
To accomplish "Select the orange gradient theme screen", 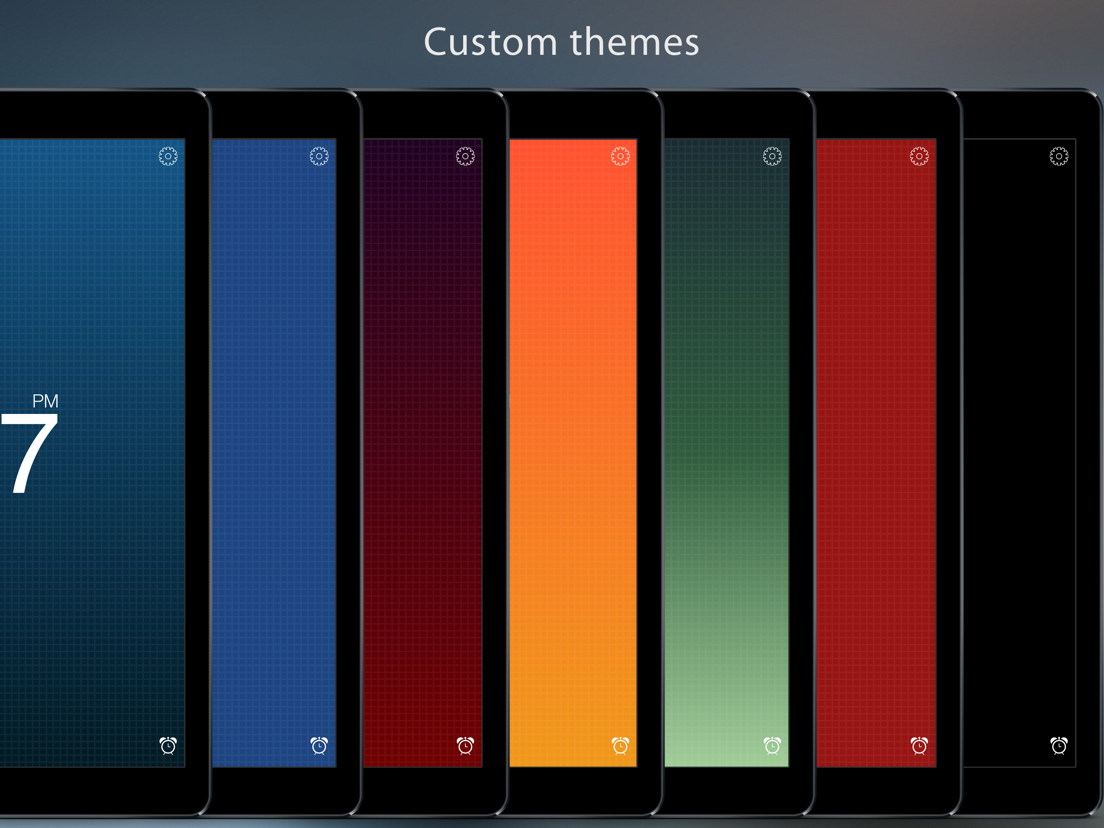I will (x=573, y=453).
